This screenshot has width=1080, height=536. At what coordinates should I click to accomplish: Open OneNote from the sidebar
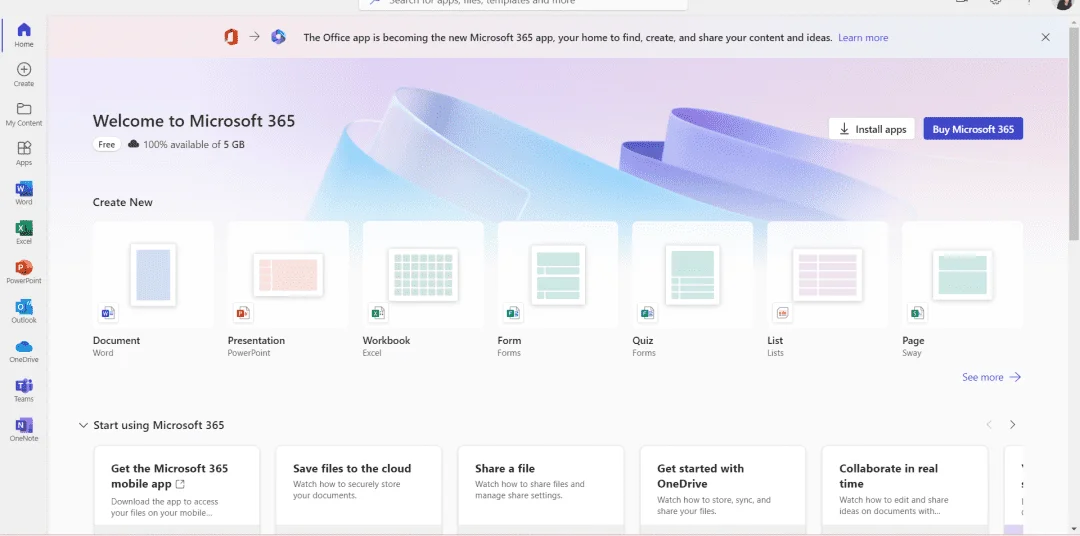pos(23,429)
